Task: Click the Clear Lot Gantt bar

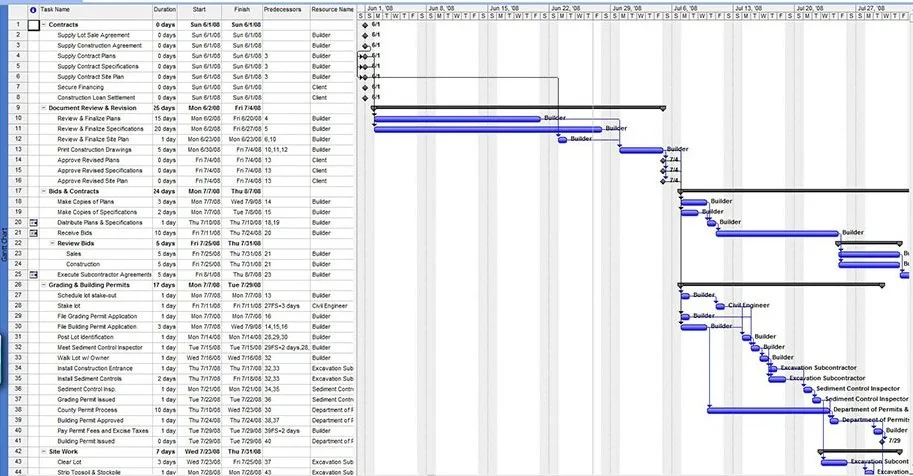Action: coord(834,463)
